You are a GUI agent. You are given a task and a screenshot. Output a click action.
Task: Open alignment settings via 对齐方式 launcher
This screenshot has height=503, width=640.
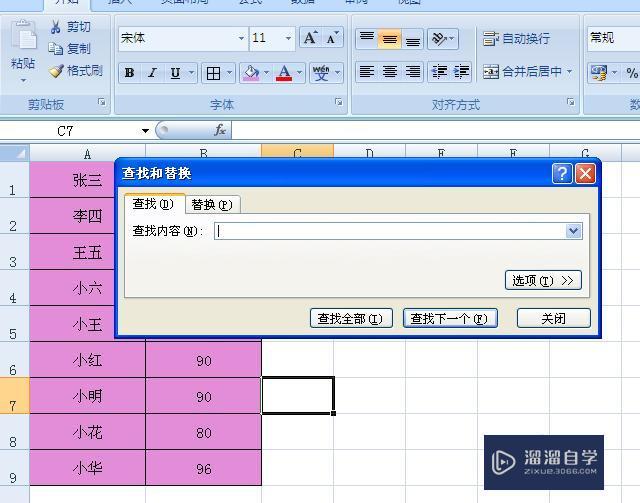(571, 102)
